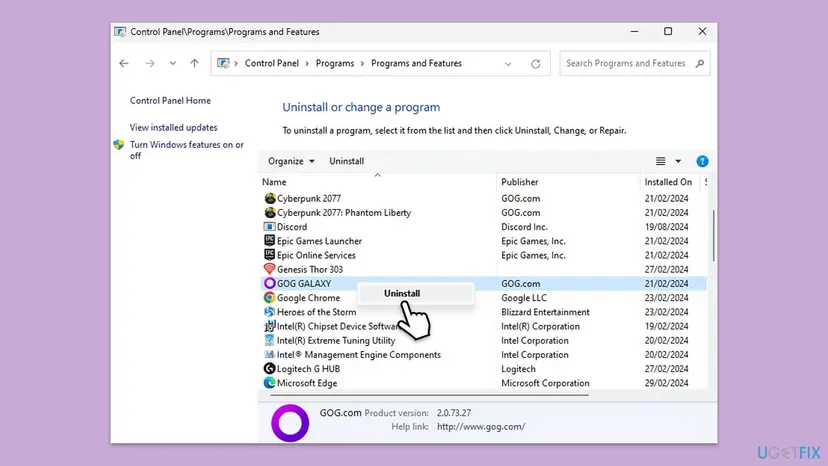This screenshot has height=466, width=828.
Task: Click the window title bar Control Panel icon
Action: point(120,32)
